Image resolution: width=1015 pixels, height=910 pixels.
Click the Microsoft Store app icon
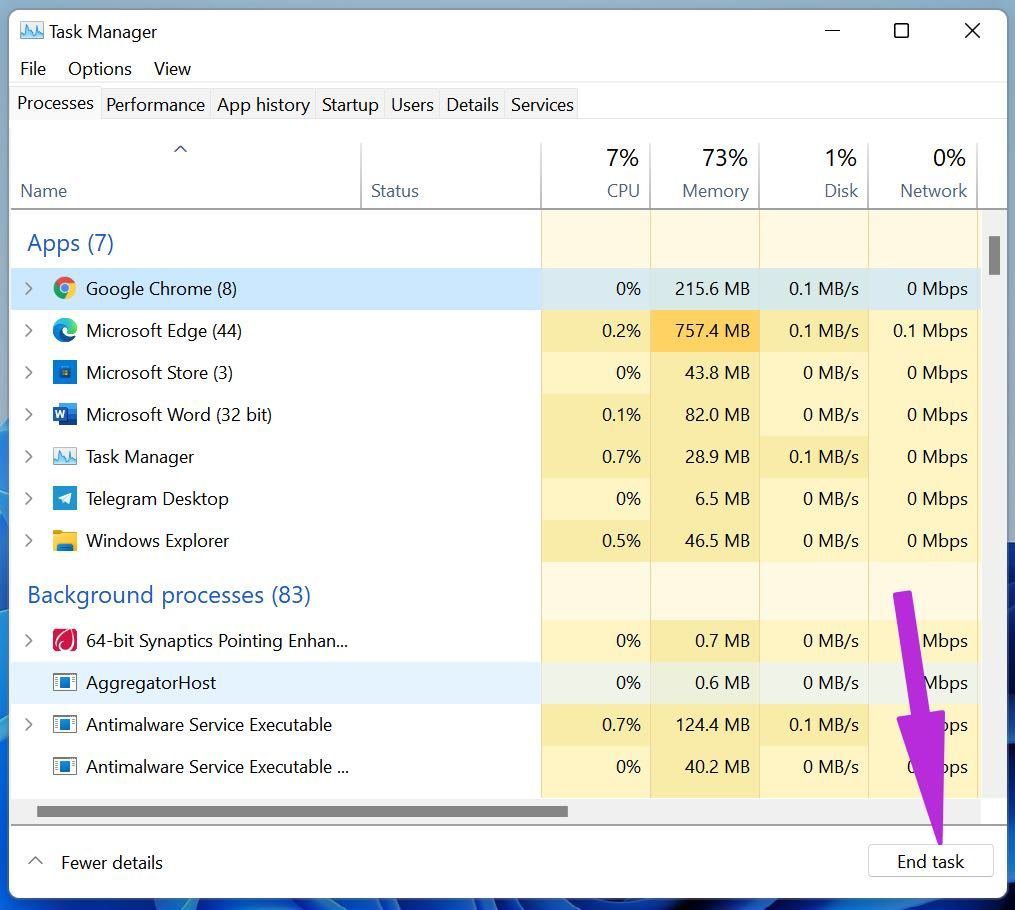65,373
